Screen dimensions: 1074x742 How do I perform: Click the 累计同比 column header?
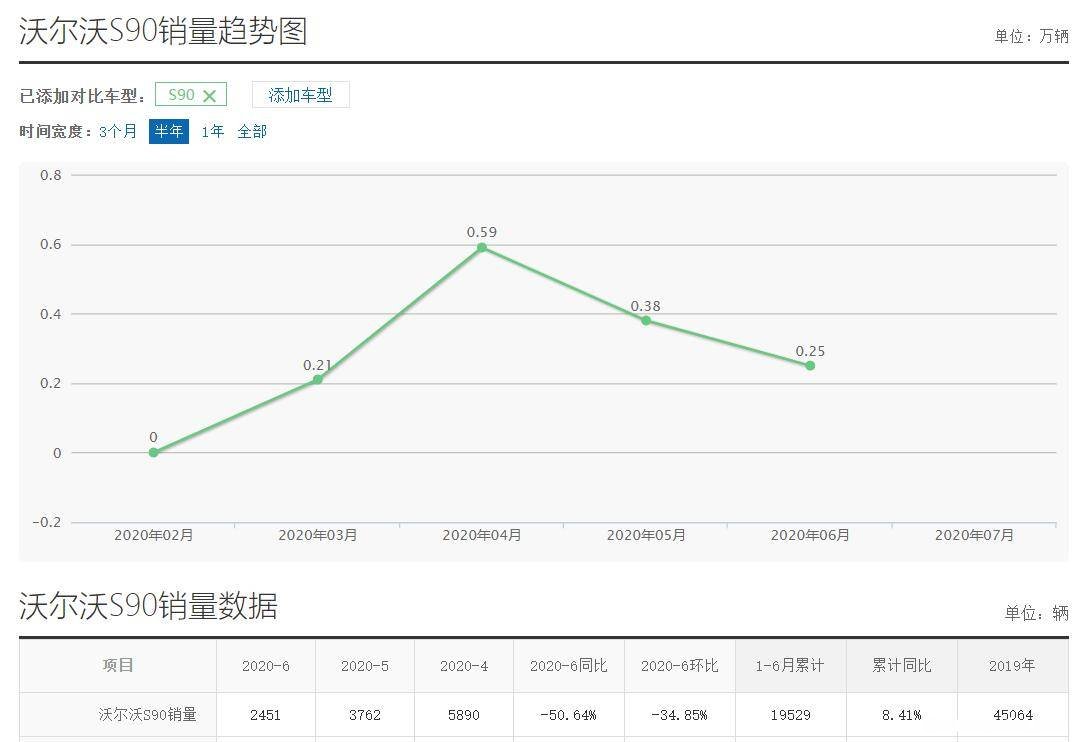tap(901, 665)
